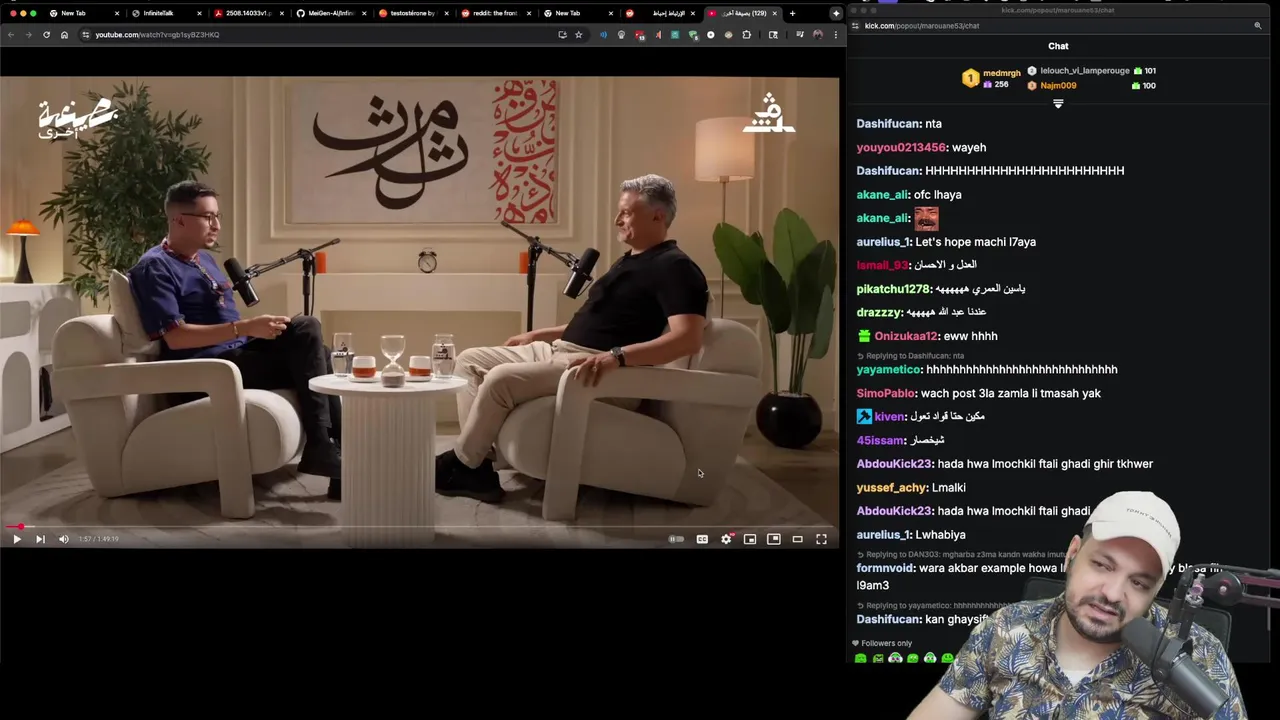Click the 'Chat' header title
Screen dimensions: 1280x720
tap(1058, 46)
